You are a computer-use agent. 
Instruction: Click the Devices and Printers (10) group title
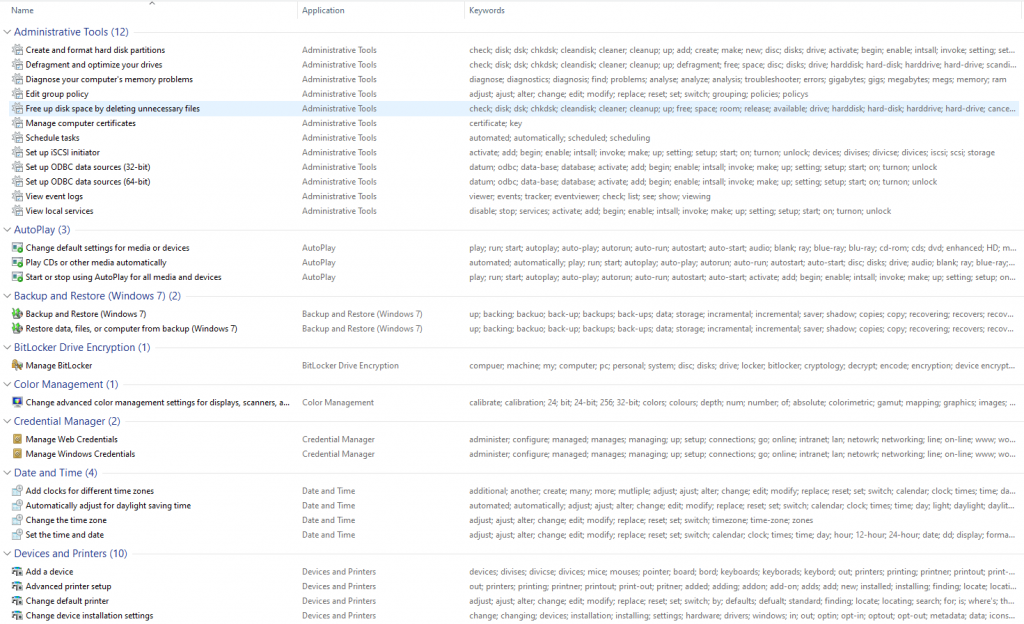pyautogui.click(x=71, y=554)
